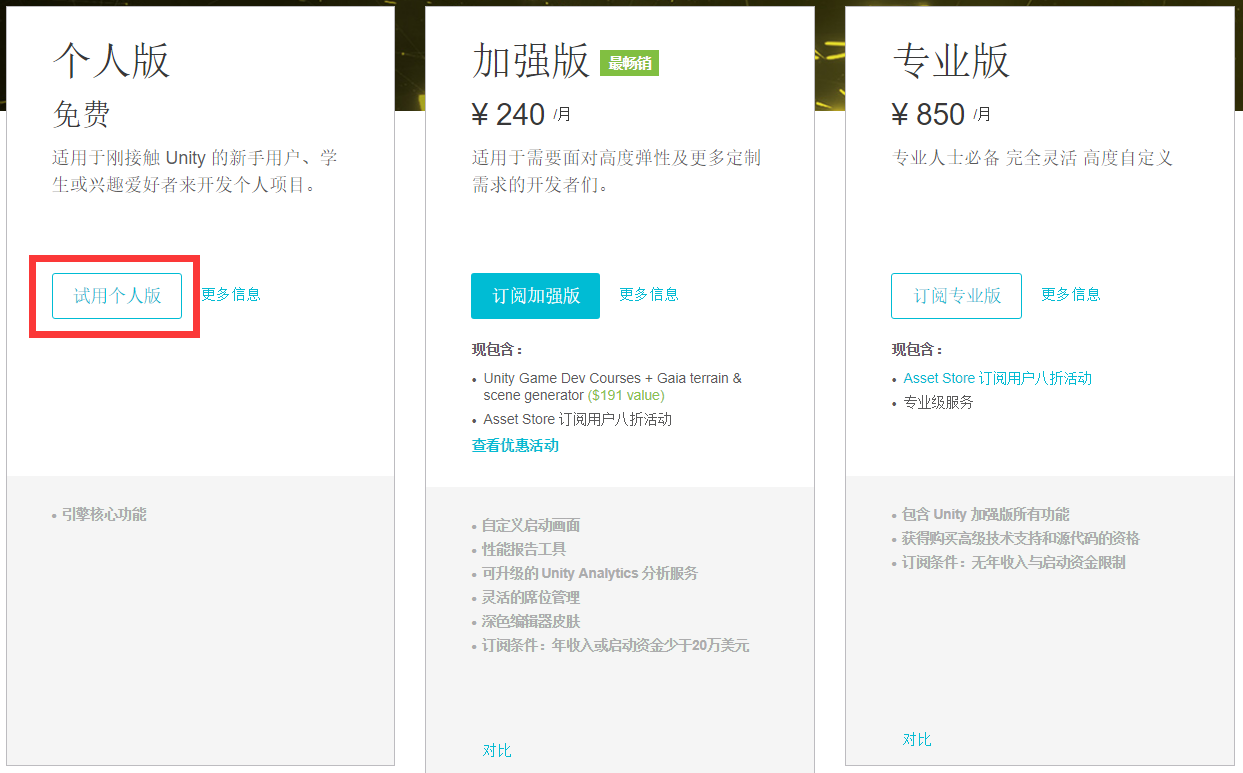The height and width of the screenshot is (773, 1243).
Task: Click the ¥ 850 /月 price
Action: click(941, 115)
